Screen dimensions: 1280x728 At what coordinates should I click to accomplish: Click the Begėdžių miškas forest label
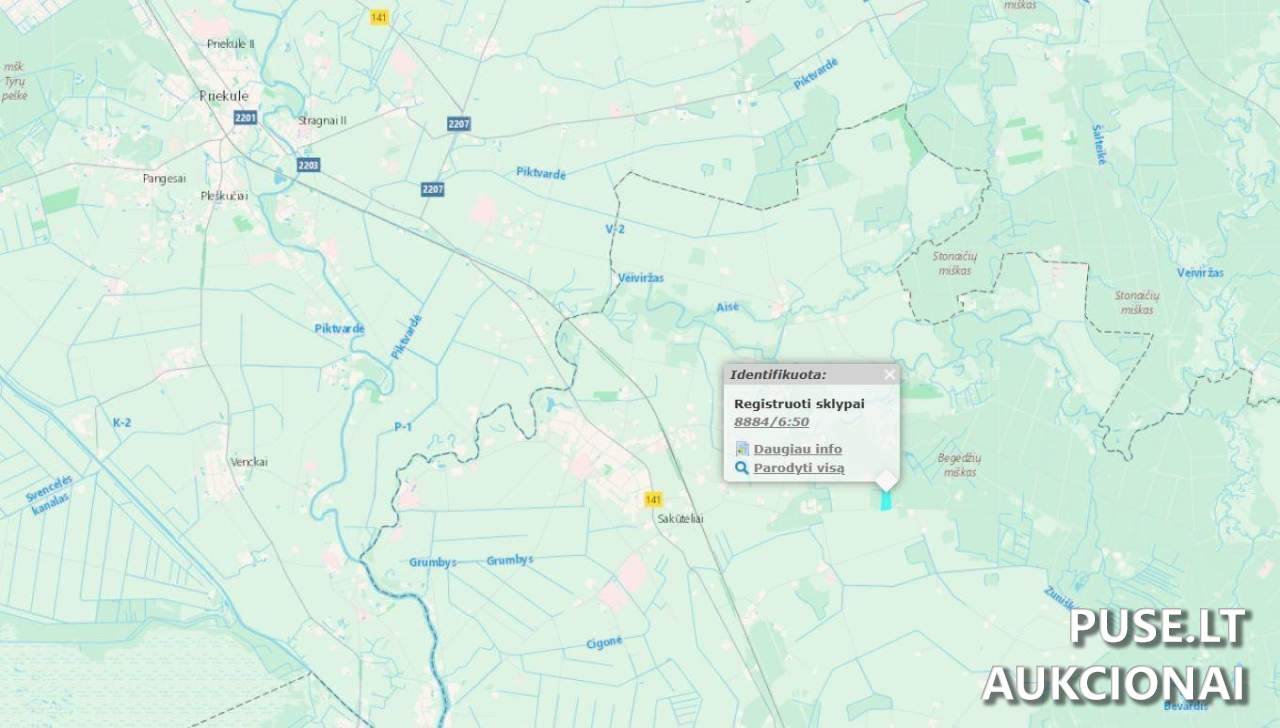click(958, 464)
